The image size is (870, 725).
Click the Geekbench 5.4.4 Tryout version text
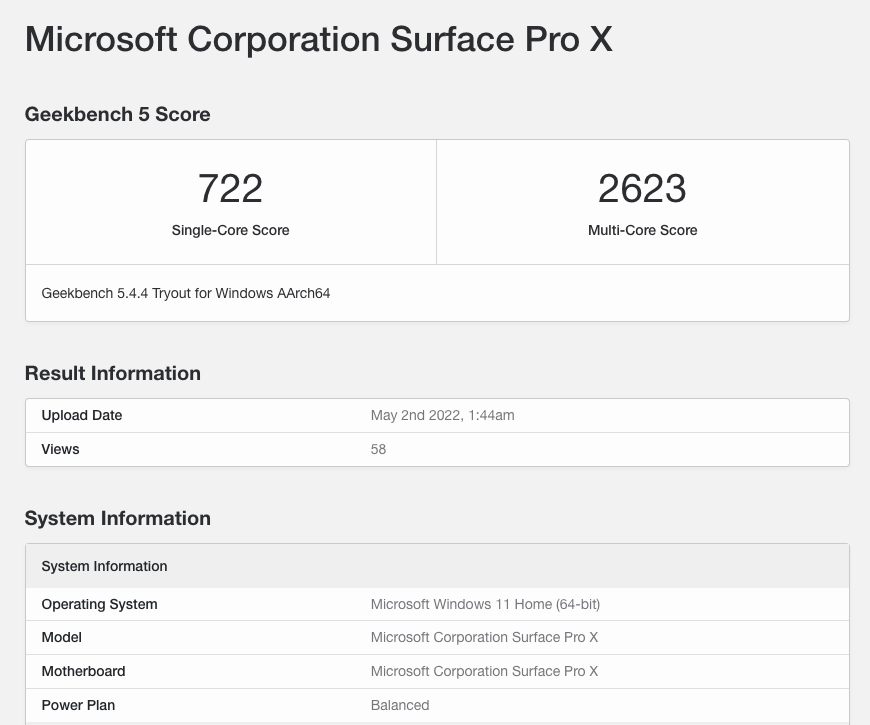(x=185, y=293)
